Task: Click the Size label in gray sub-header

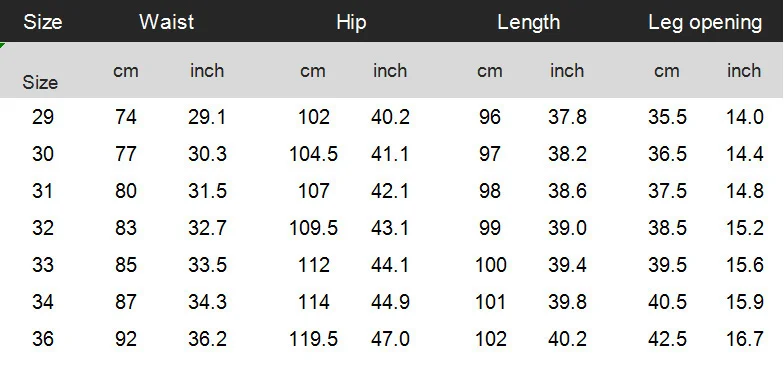Action: tap(40, 82)
